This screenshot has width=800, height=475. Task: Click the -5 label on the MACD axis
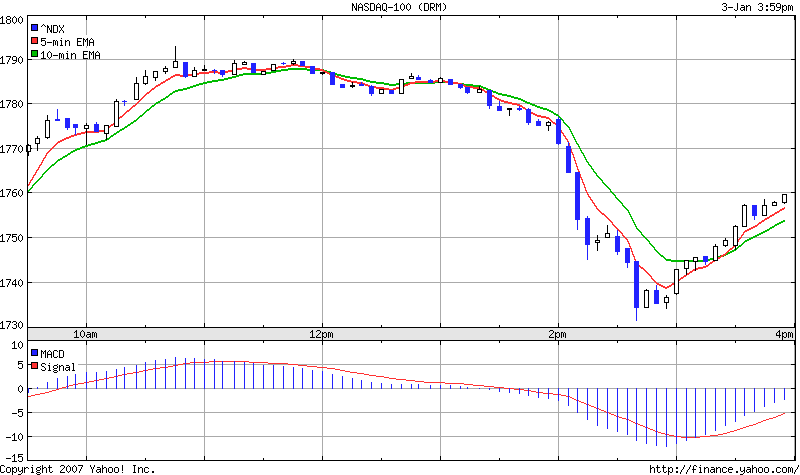click(17, 413)
